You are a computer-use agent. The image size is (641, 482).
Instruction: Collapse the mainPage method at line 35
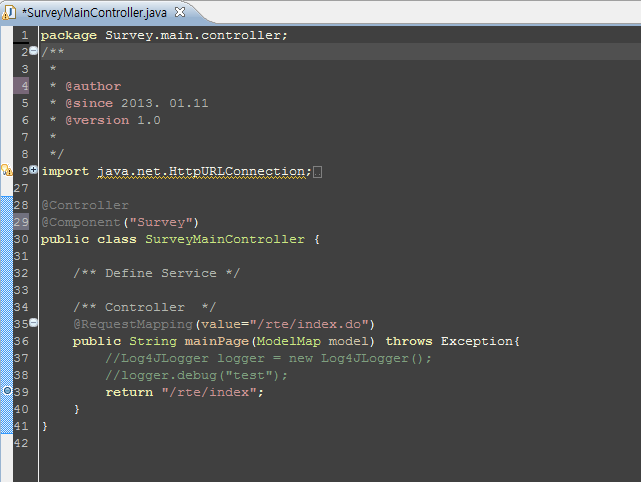click(34, 323)
